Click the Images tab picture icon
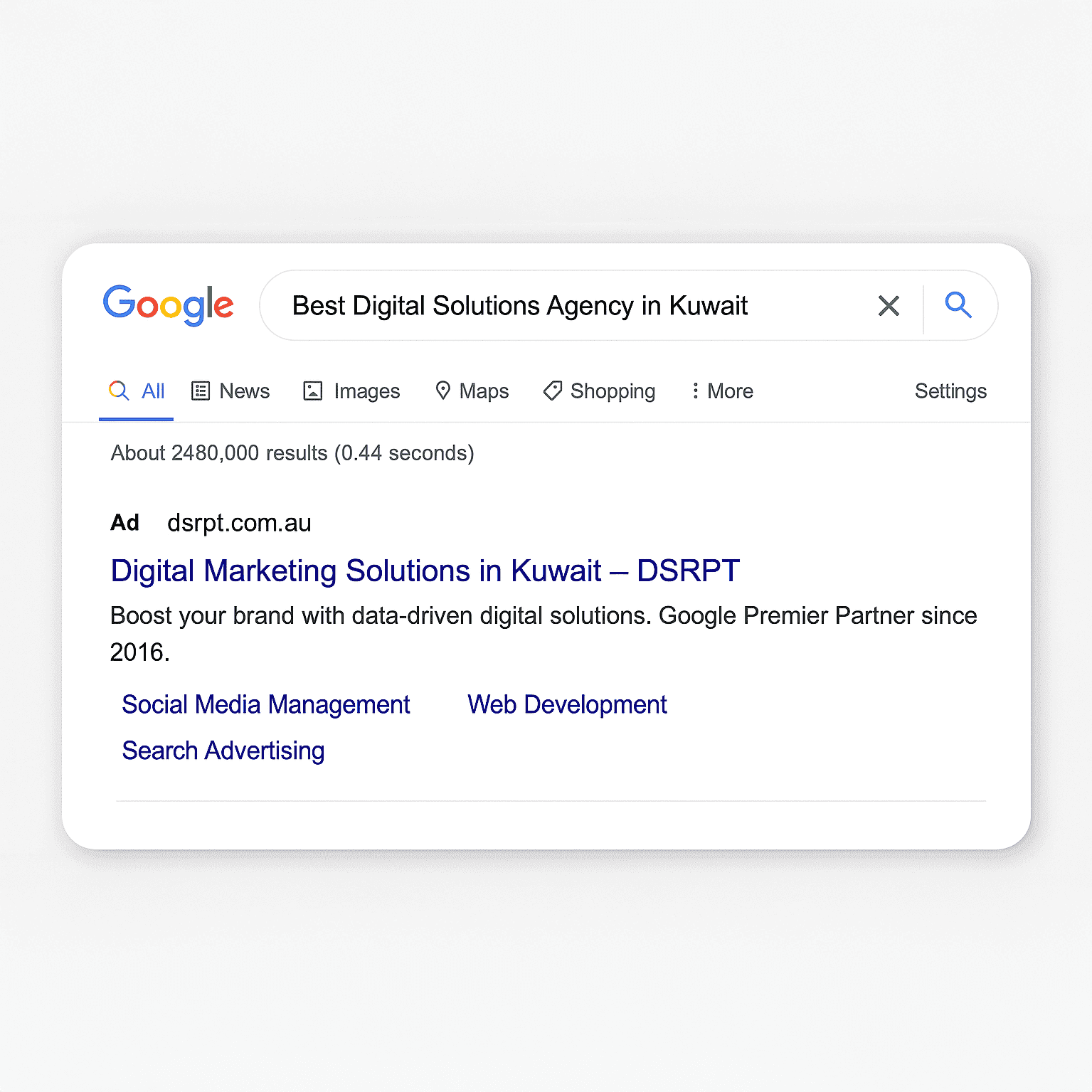This screenshot has height=1092, width=1092. click(313, 391)
